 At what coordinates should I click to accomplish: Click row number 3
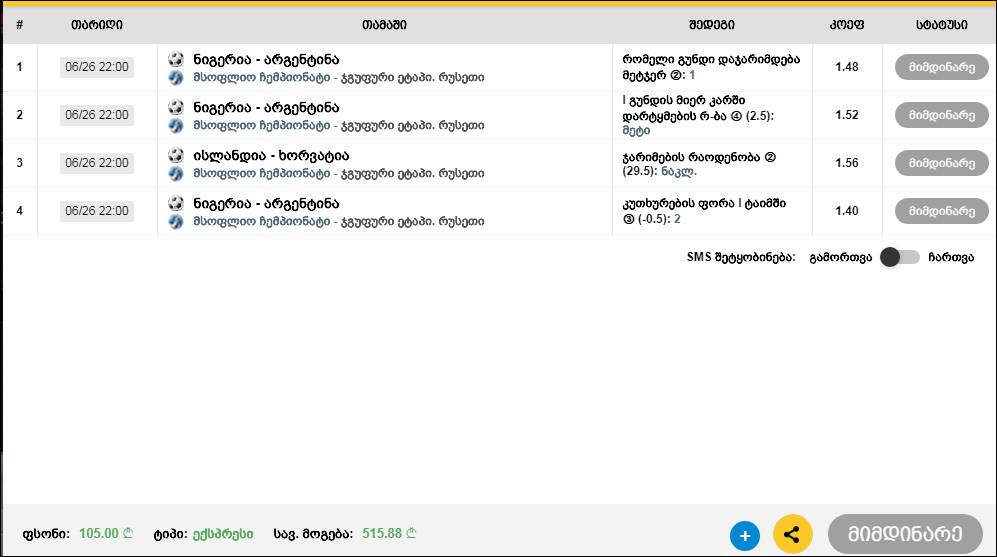pos(20,163)
